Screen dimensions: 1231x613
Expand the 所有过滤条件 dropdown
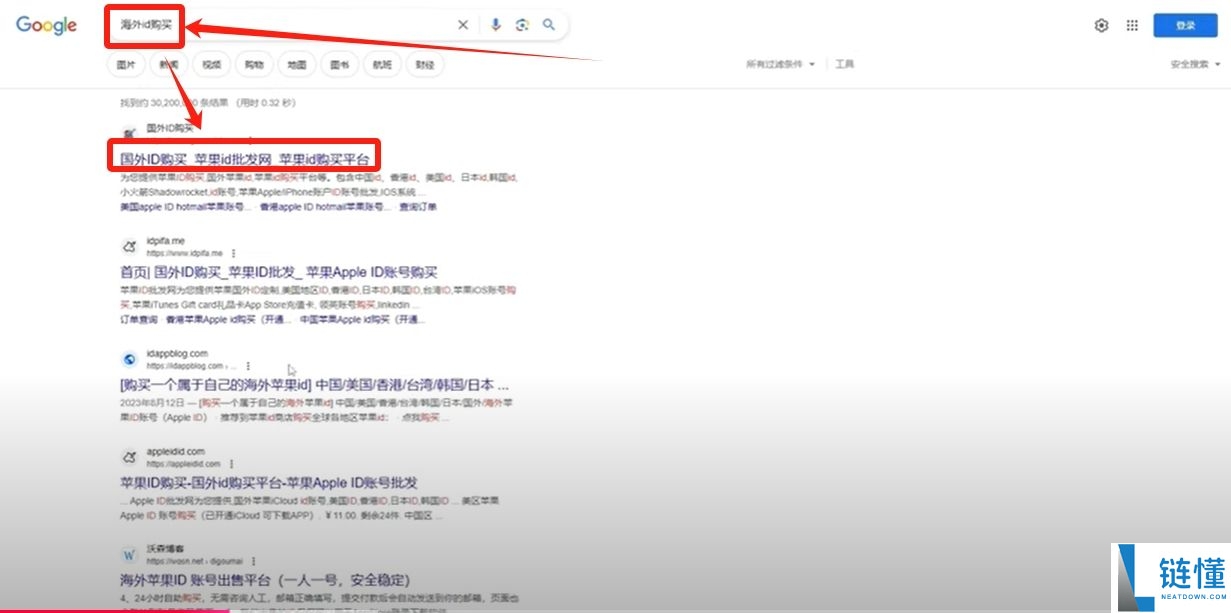[780, 64]
